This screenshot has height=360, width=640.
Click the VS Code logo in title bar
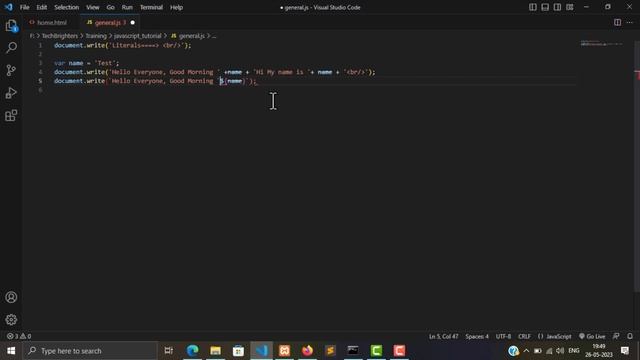9,7
